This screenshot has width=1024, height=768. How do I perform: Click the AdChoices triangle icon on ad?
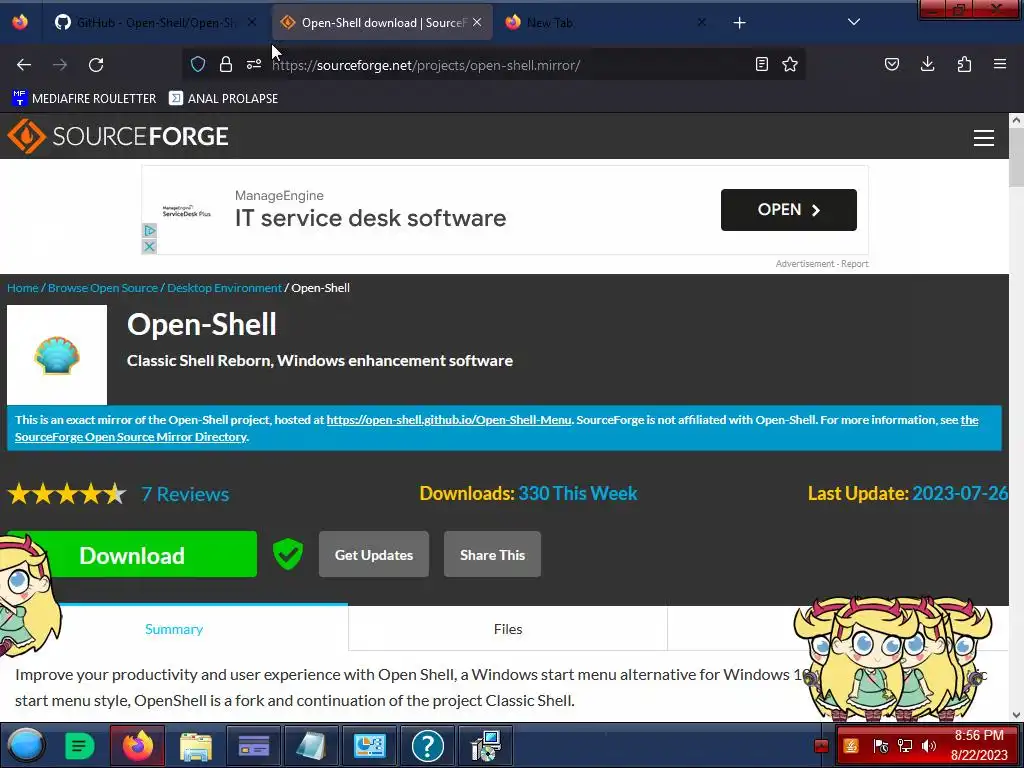pyautogui.click(x=150, y=231)
